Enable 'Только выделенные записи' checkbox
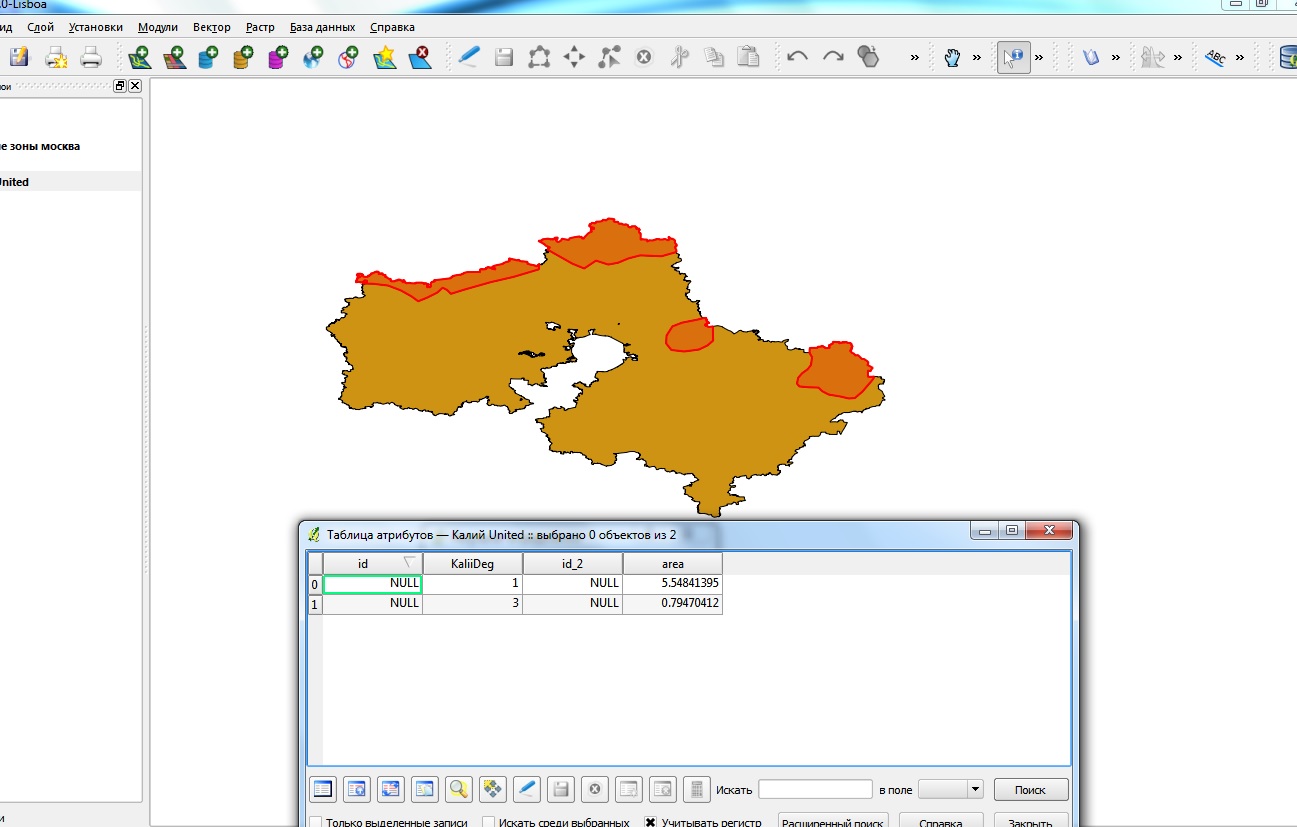The height and width of the screenshot is (827, 1297). point(316,823)
